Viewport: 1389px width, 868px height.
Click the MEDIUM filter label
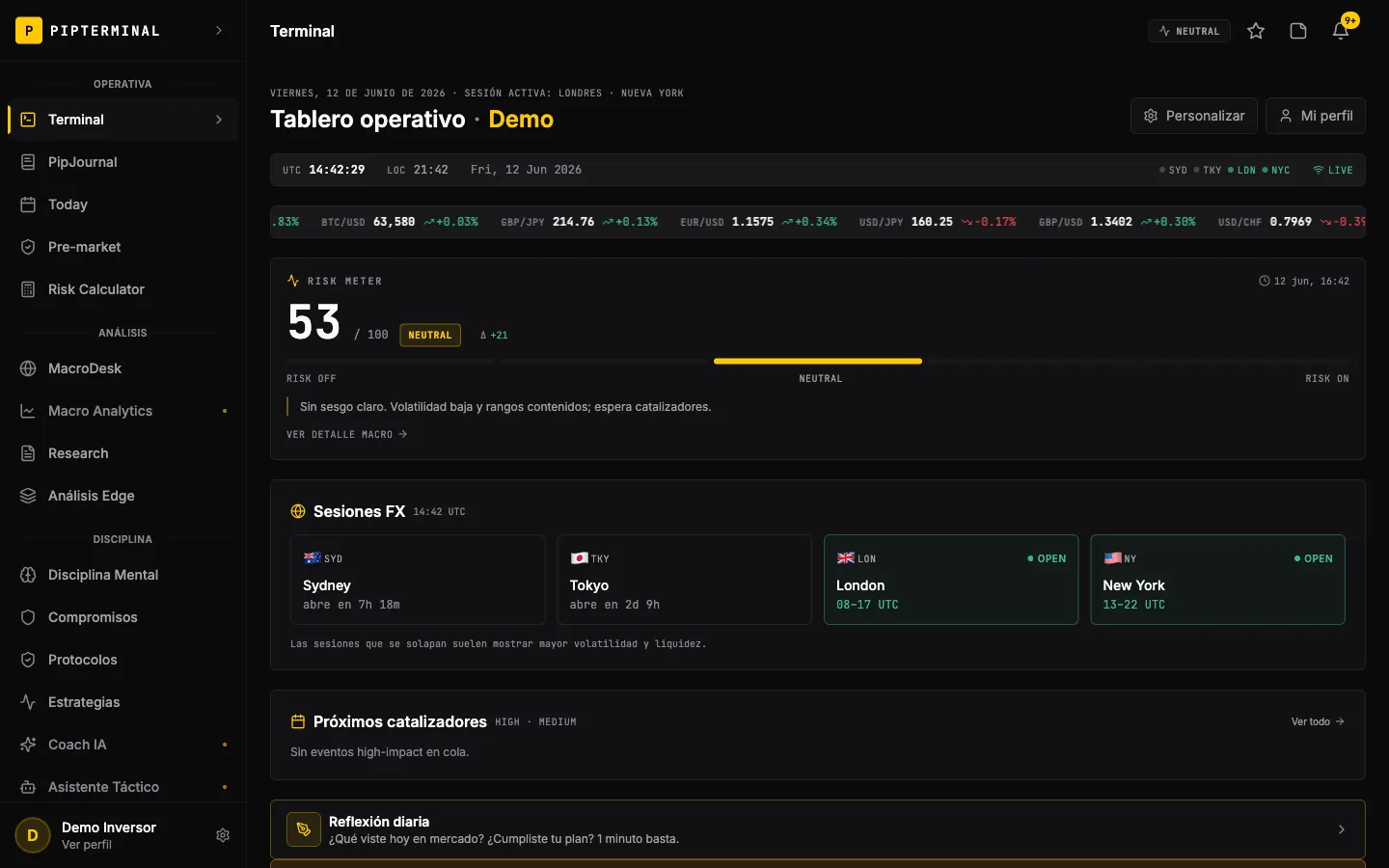(558, 721)
